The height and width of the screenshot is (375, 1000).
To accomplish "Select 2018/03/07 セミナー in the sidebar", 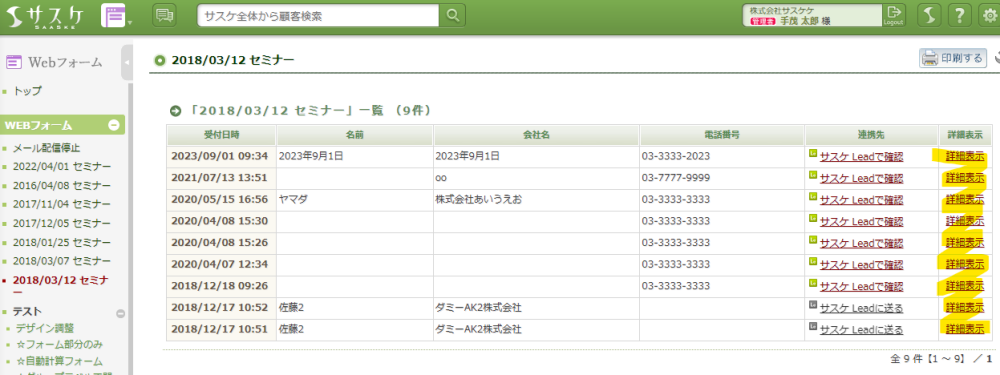I will [x=62, y=261].
